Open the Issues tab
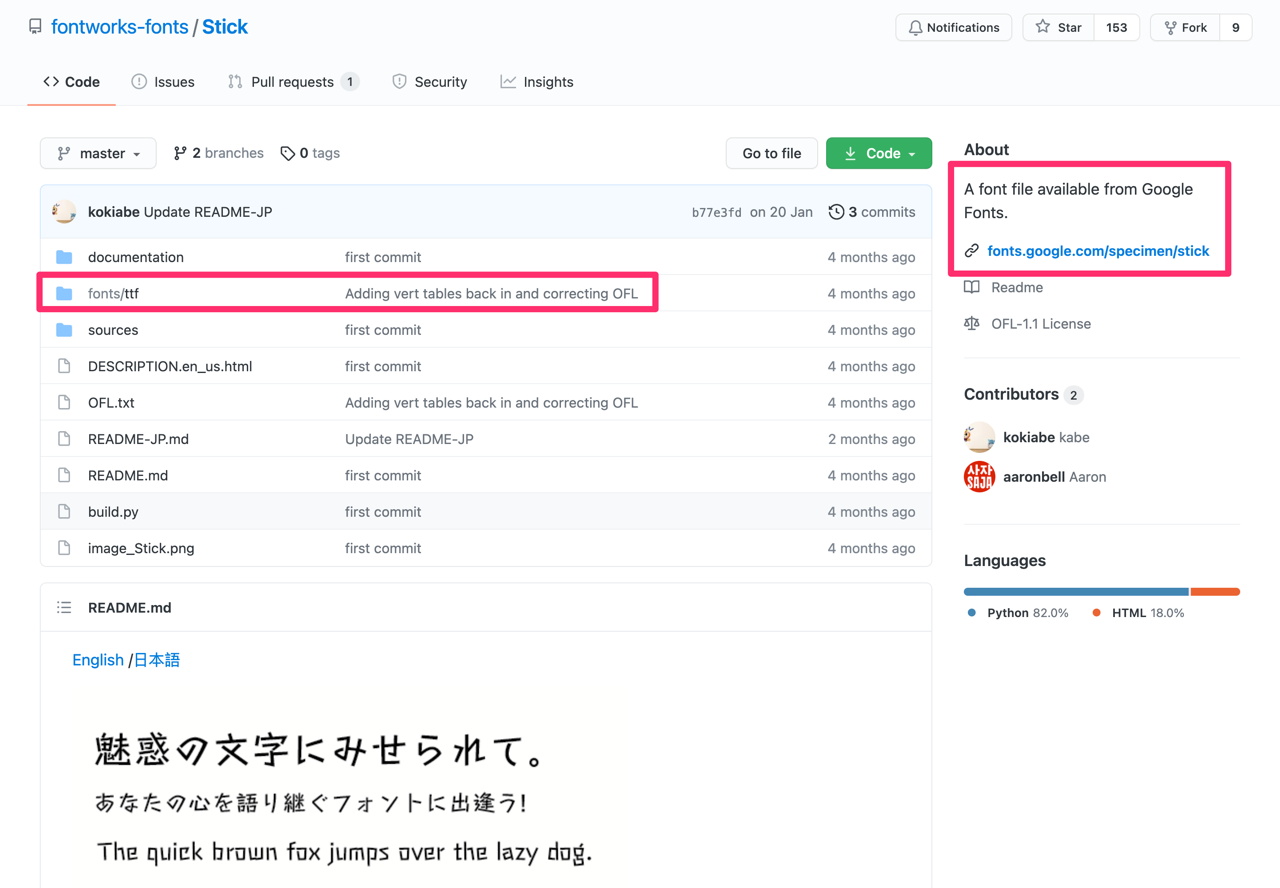The width and height of the screenshot is (1280, 888). [x=163, y=82]
